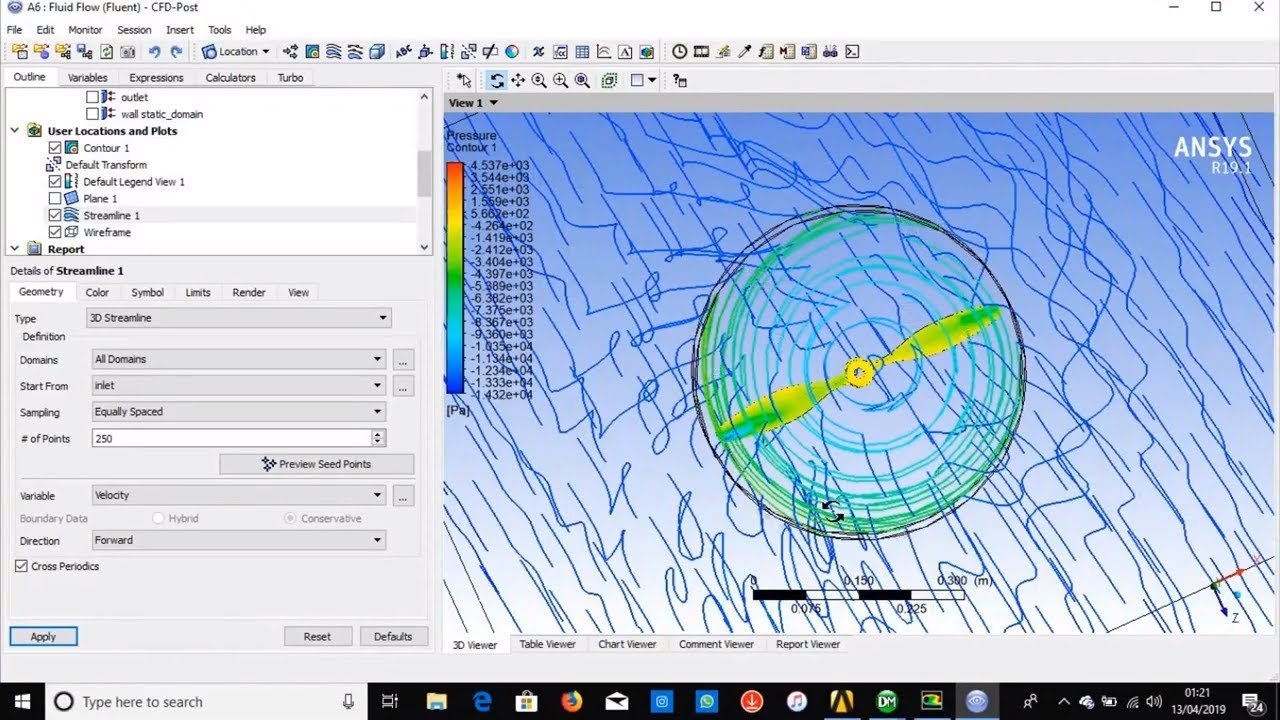Image resolution: width=1280 pixels, height=720 pixels.
Task: Open the Type dropdown showing 3D Streamline
Action: (239, 318)
